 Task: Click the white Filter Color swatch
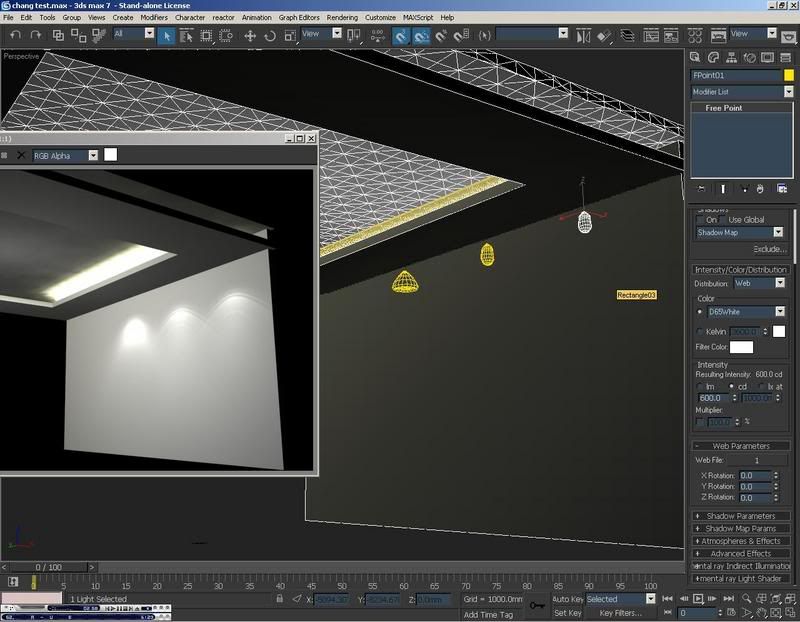[741, 347]
